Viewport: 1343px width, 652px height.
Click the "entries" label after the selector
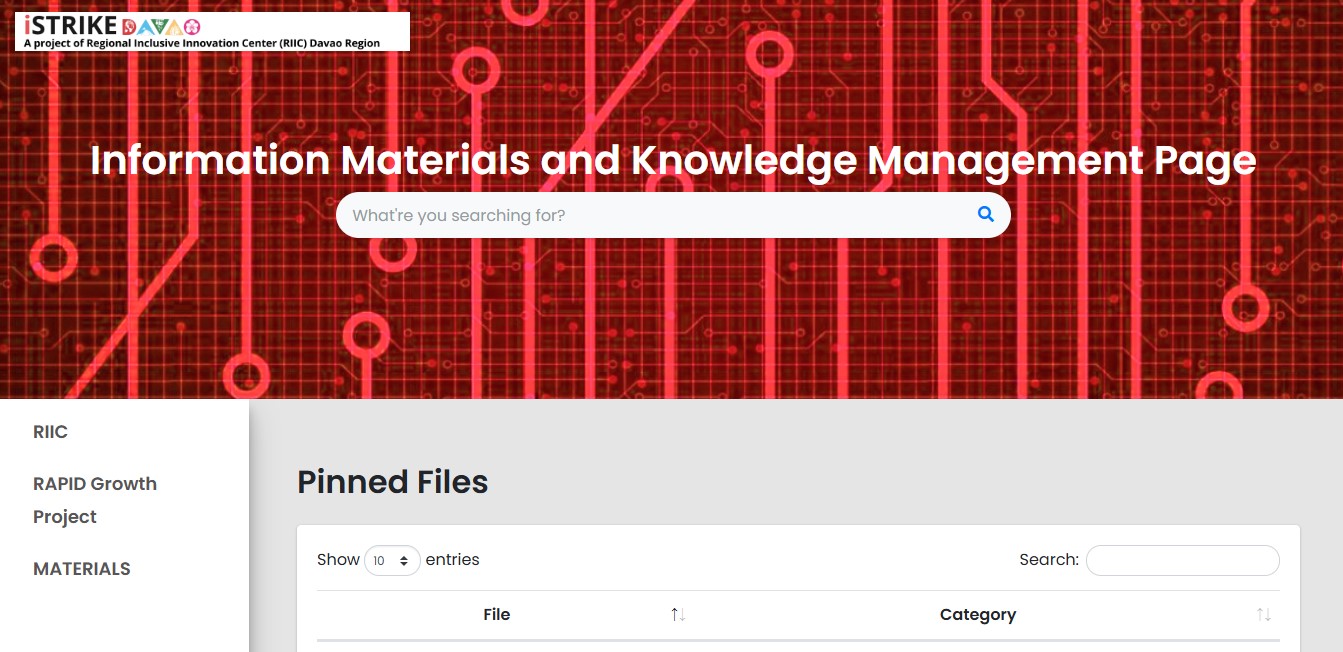pyautogui.click(x=452, y=560)
